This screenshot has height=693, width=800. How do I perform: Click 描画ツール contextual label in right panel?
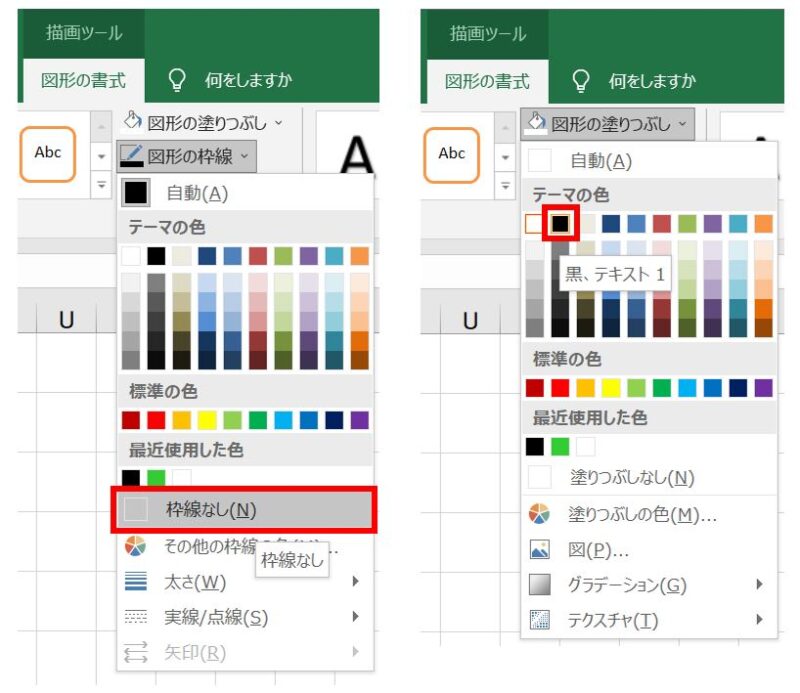click(488, 34)
